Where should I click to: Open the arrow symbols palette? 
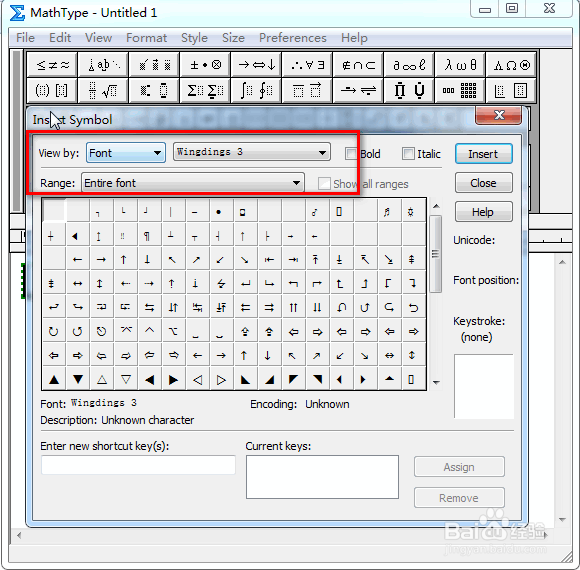[256, 65]
